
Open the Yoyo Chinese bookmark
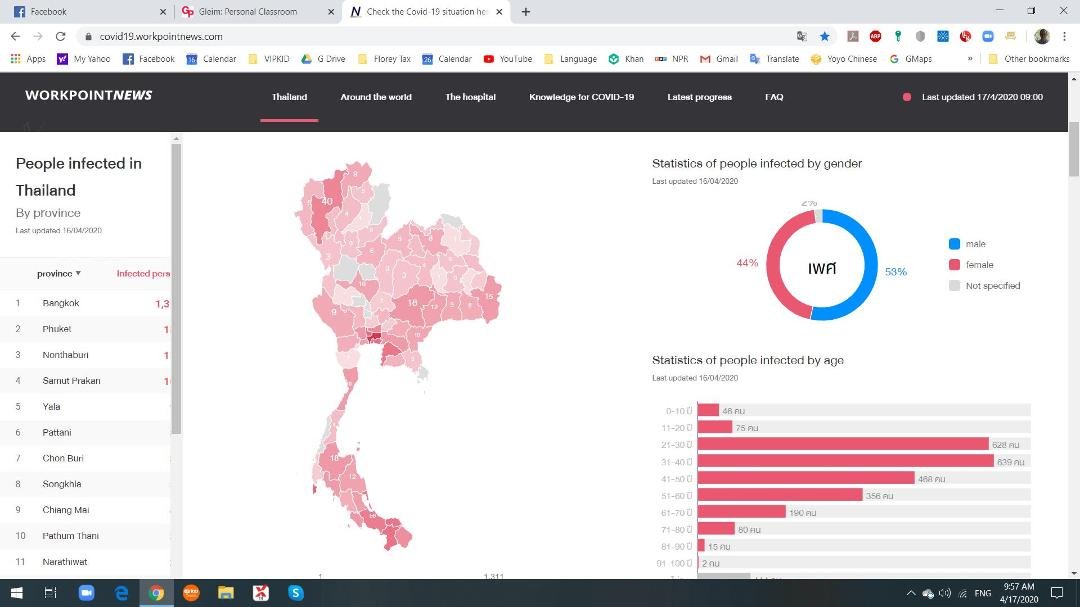(x=844, y=59)
